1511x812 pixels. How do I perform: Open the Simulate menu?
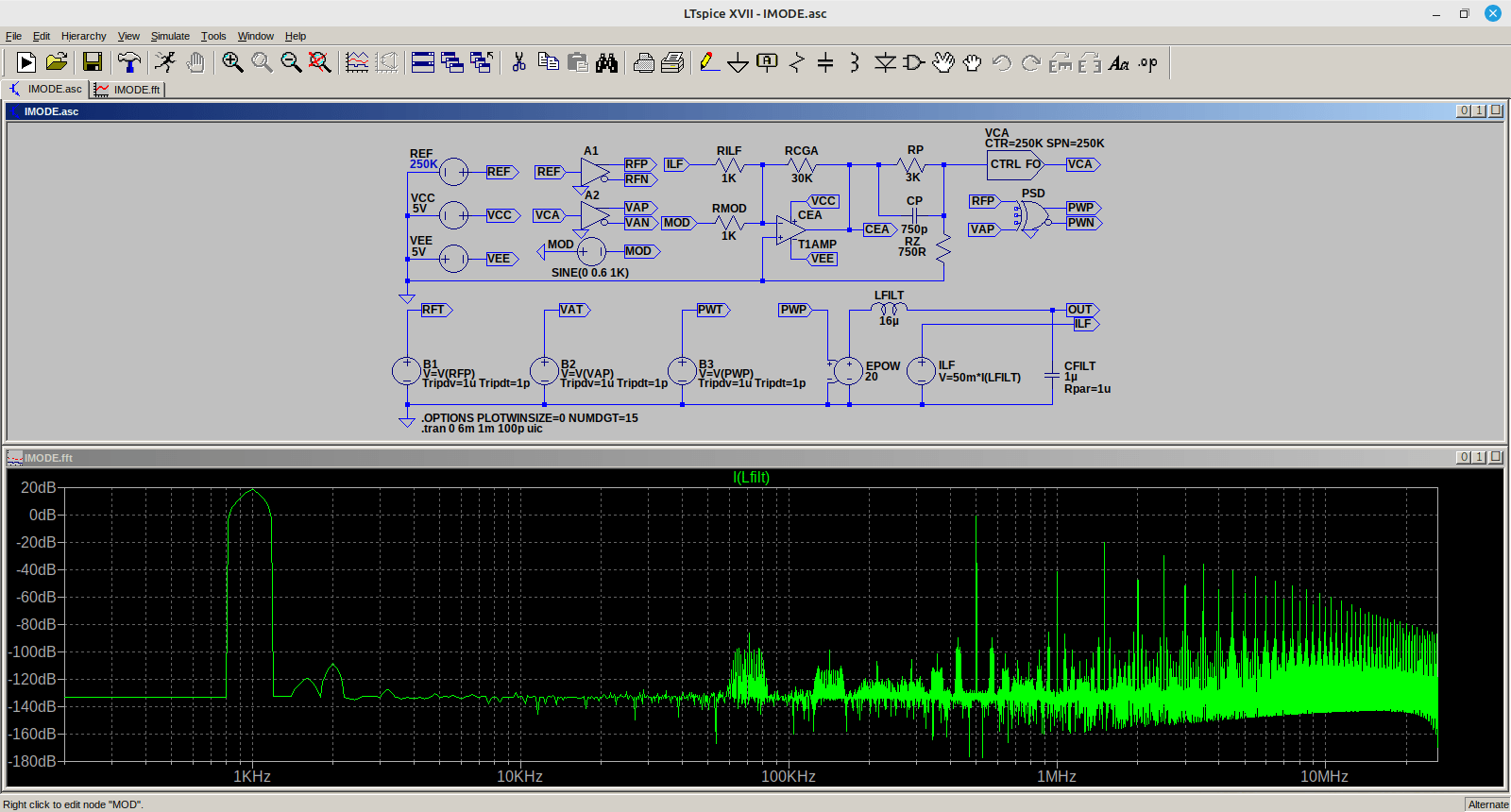click(x=170, y=36)
